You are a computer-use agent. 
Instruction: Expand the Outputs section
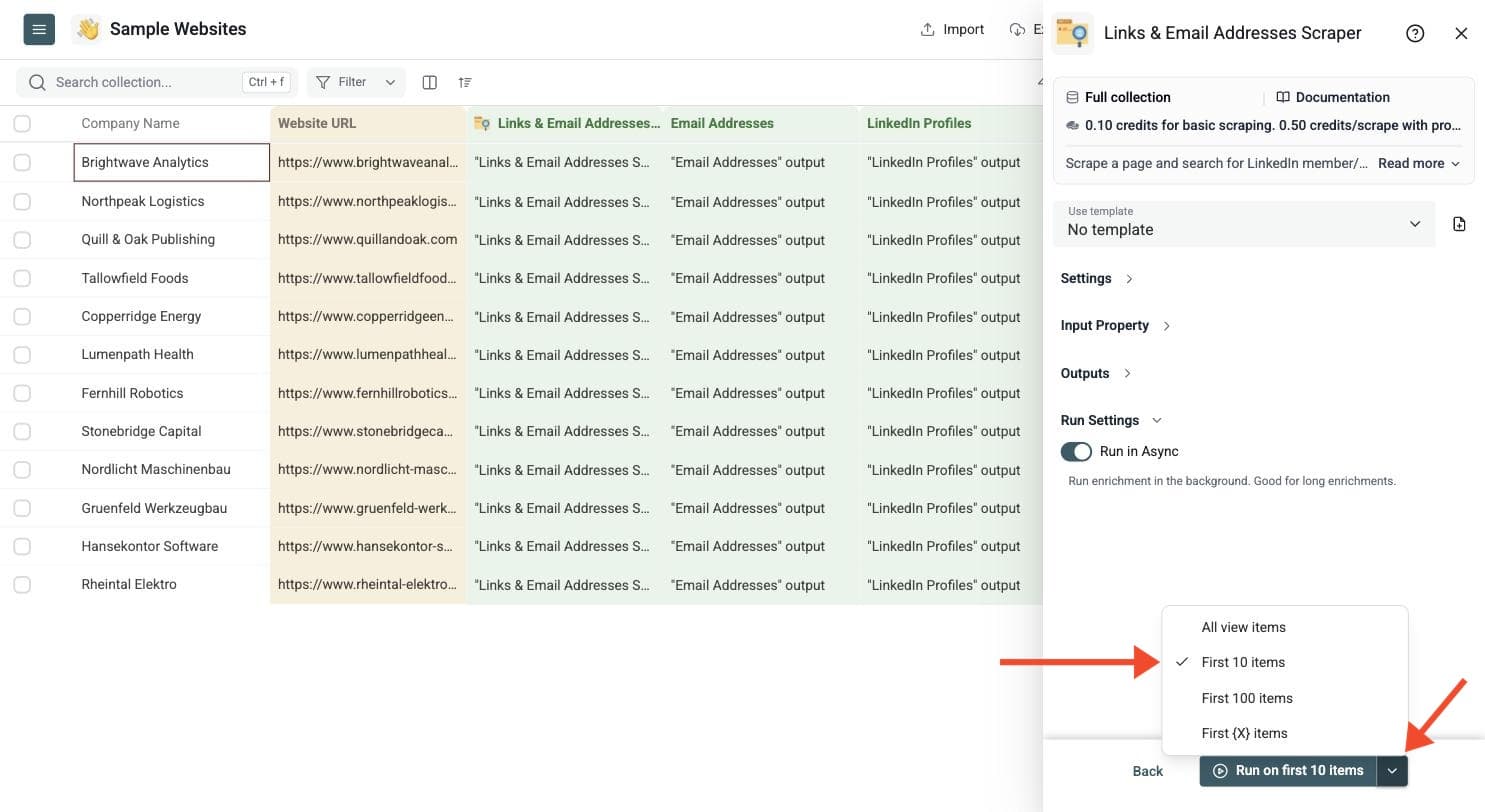tap(1096, 374)
